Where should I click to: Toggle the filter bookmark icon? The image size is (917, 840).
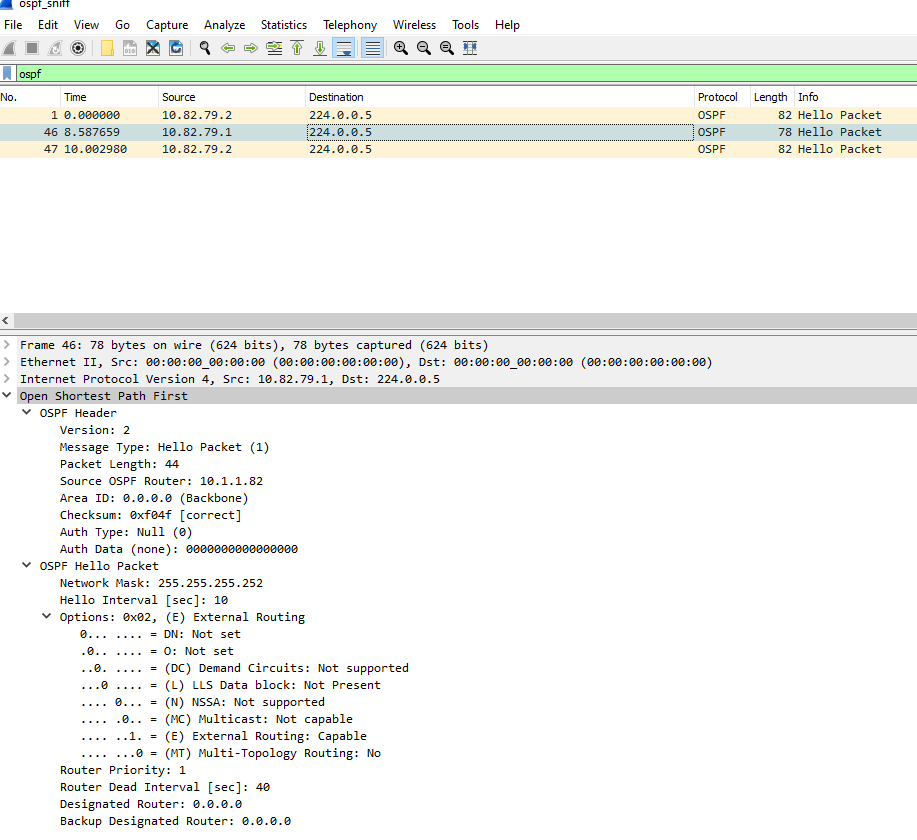click(x=8, y=73)
